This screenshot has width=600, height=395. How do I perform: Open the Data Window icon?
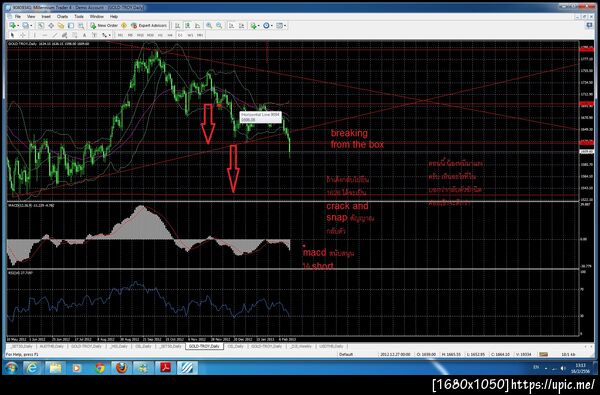(51, 26)
